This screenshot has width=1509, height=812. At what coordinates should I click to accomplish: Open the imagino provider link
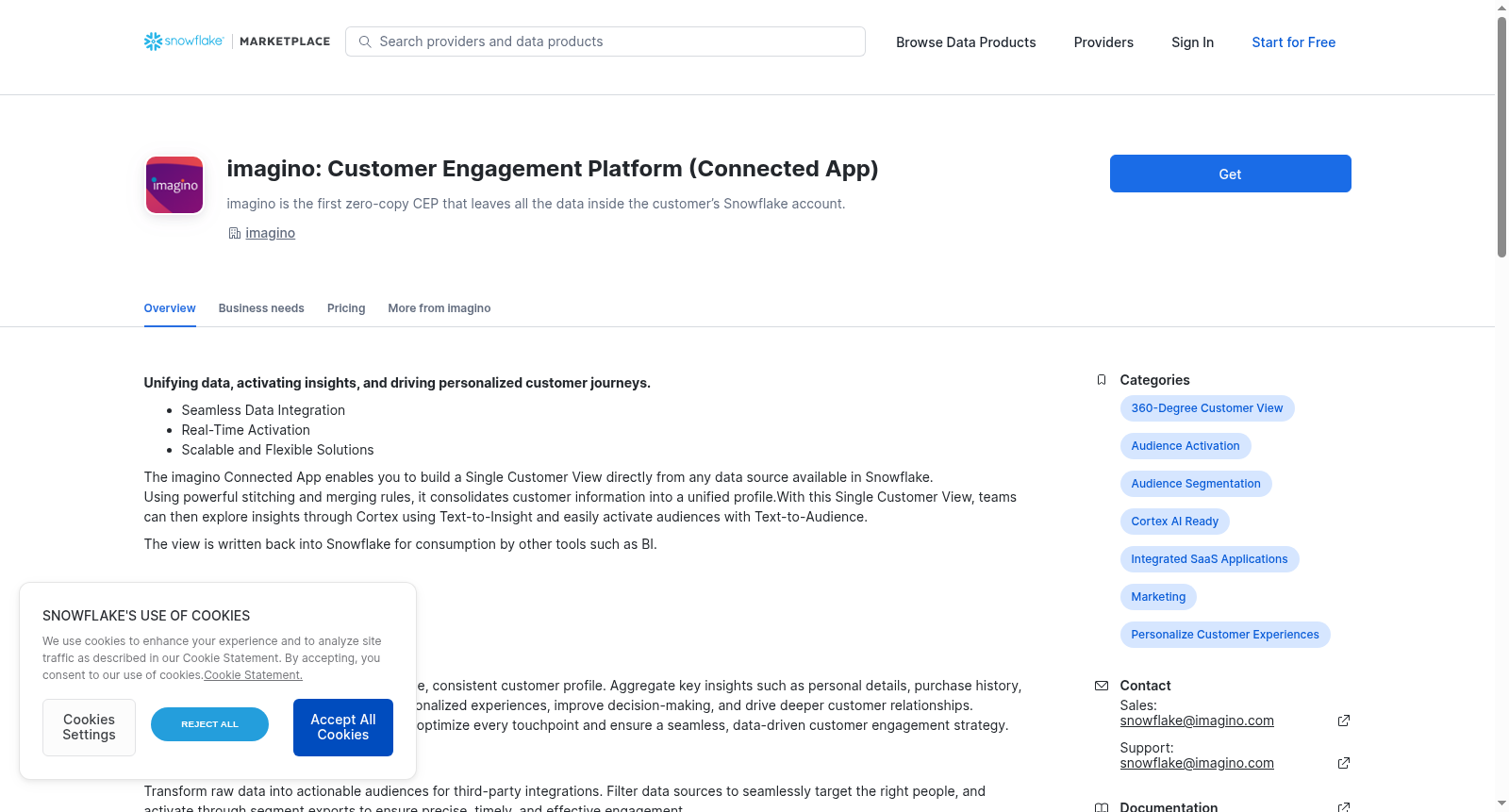point(270,233)
